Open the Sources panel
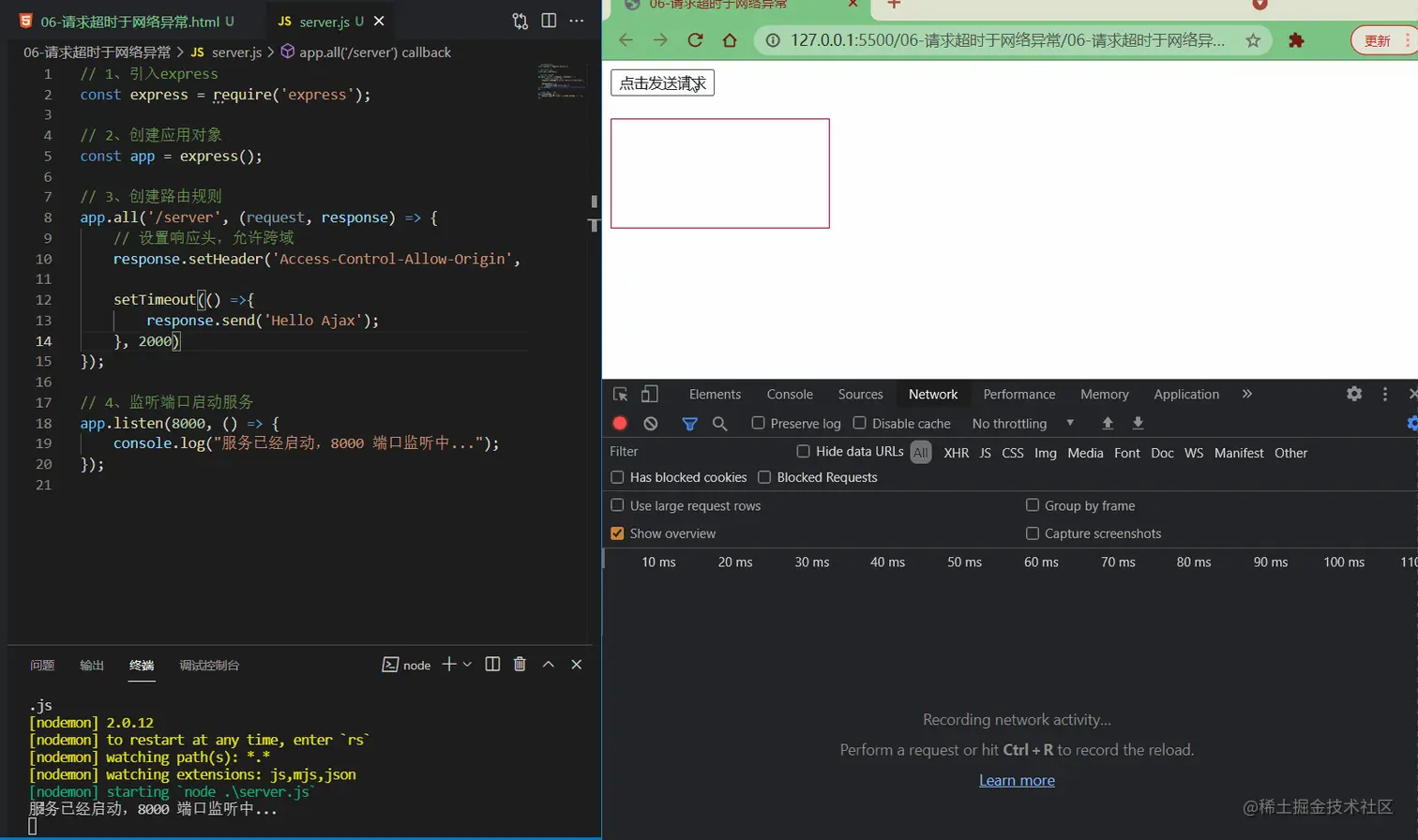Viewport: 1418px width, 840px height. [x=861, y=394]
